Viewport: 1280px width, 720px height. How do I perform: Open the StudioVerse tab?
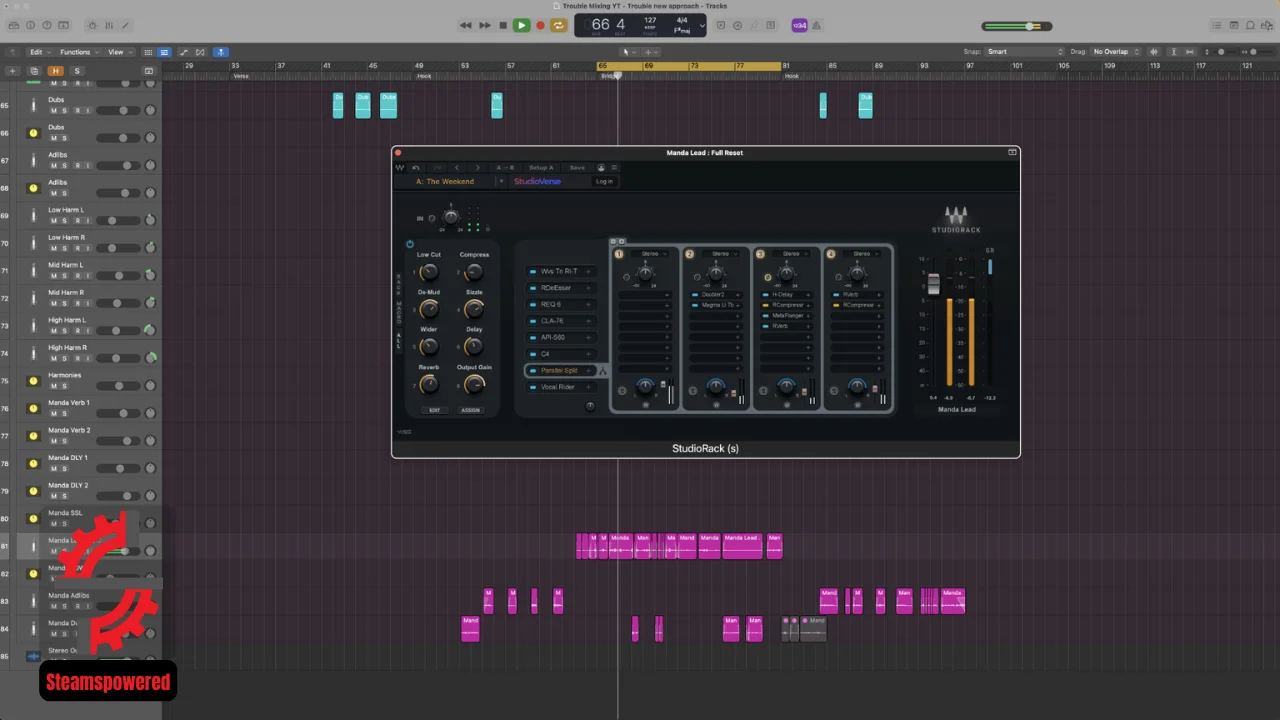coord(537,182)
